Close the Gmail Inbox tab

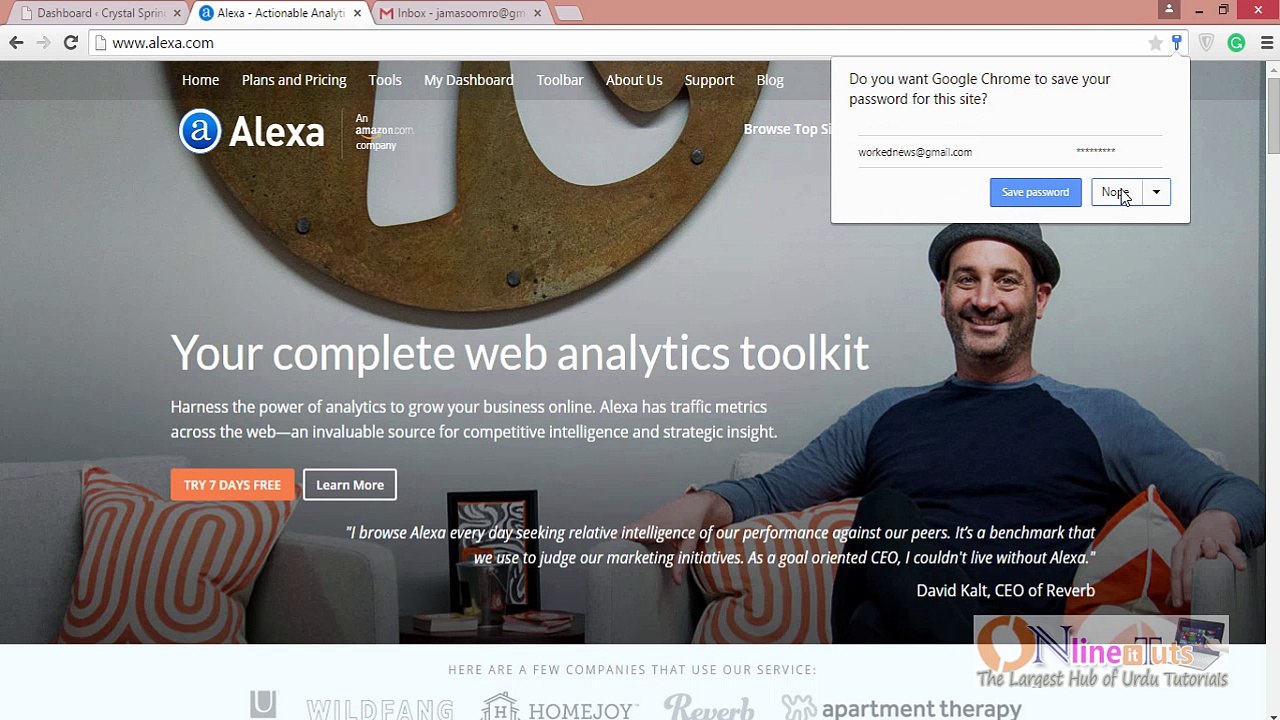pos(537,13)
